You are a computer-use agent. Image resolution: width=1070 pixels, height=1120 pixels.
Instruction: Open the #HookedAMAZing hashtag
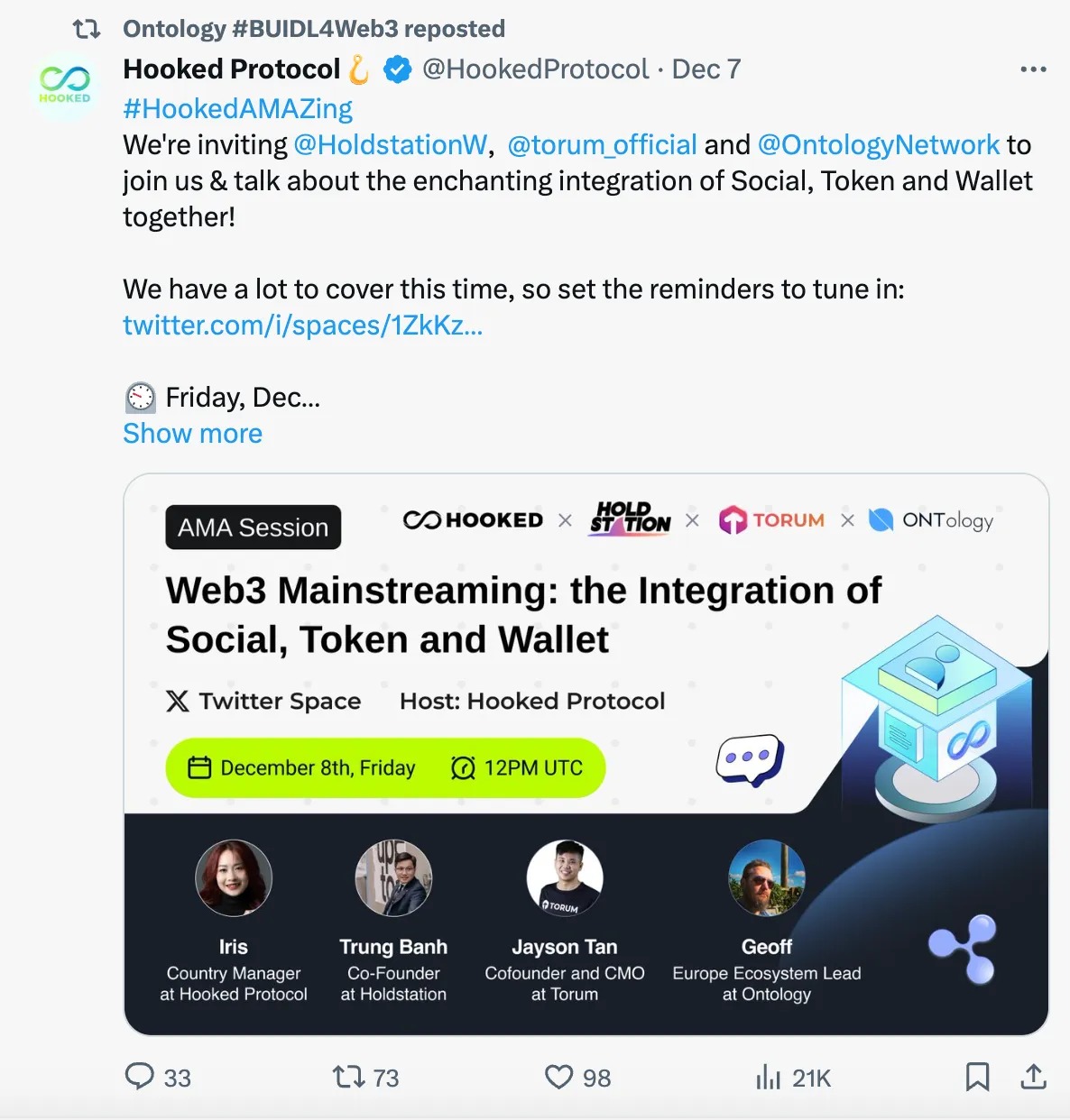(237, 109)
